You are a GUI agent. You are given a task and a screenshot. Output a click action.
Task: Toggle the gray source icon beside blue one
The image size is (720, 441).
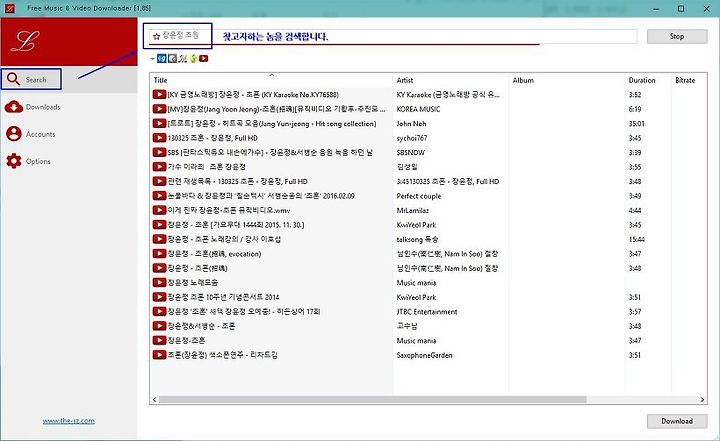(172, 58)
